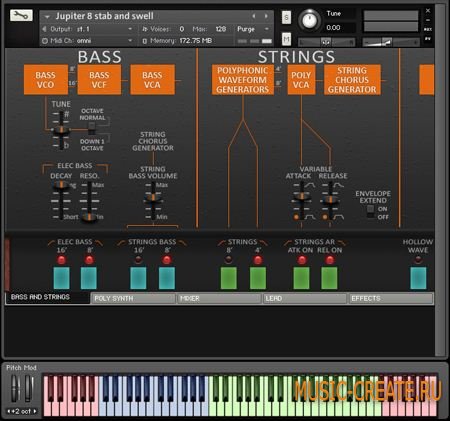The height and width of the screenshot is (421, 450).
Task: Solo the instrument with S button
Action: (286, 18)
